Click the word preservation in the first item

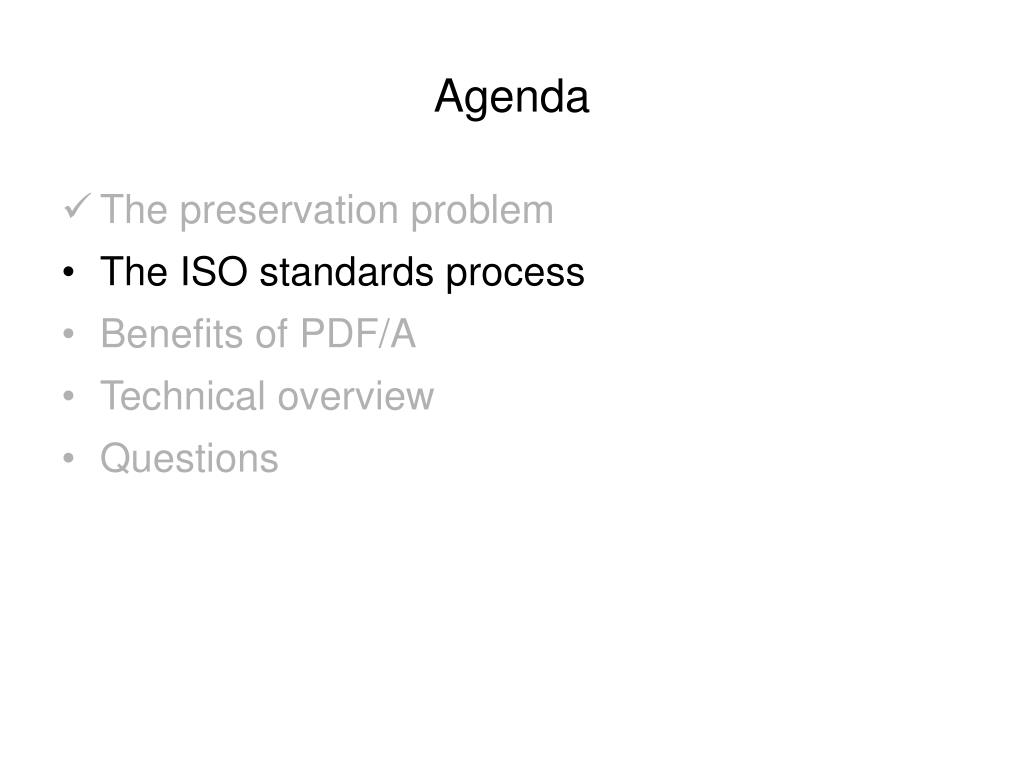(289, 212)
